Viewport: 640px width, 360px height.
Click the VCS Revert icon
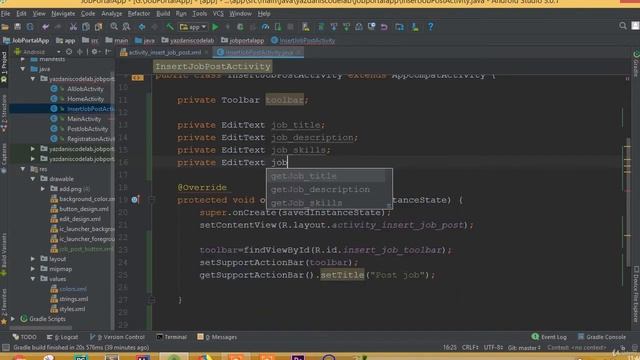(x=384, y=27)
